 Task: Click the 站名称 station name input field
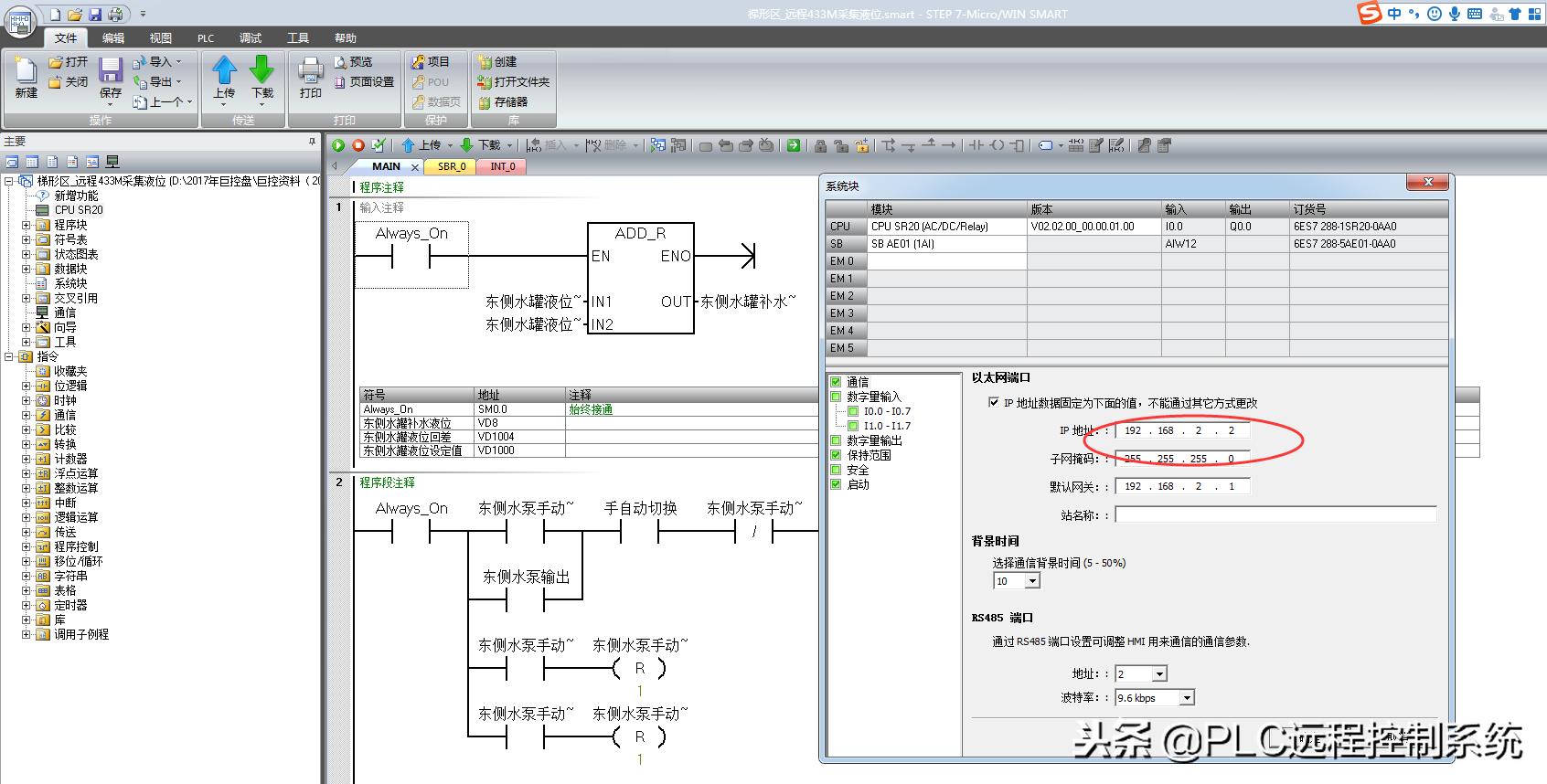click(1275, 515)
